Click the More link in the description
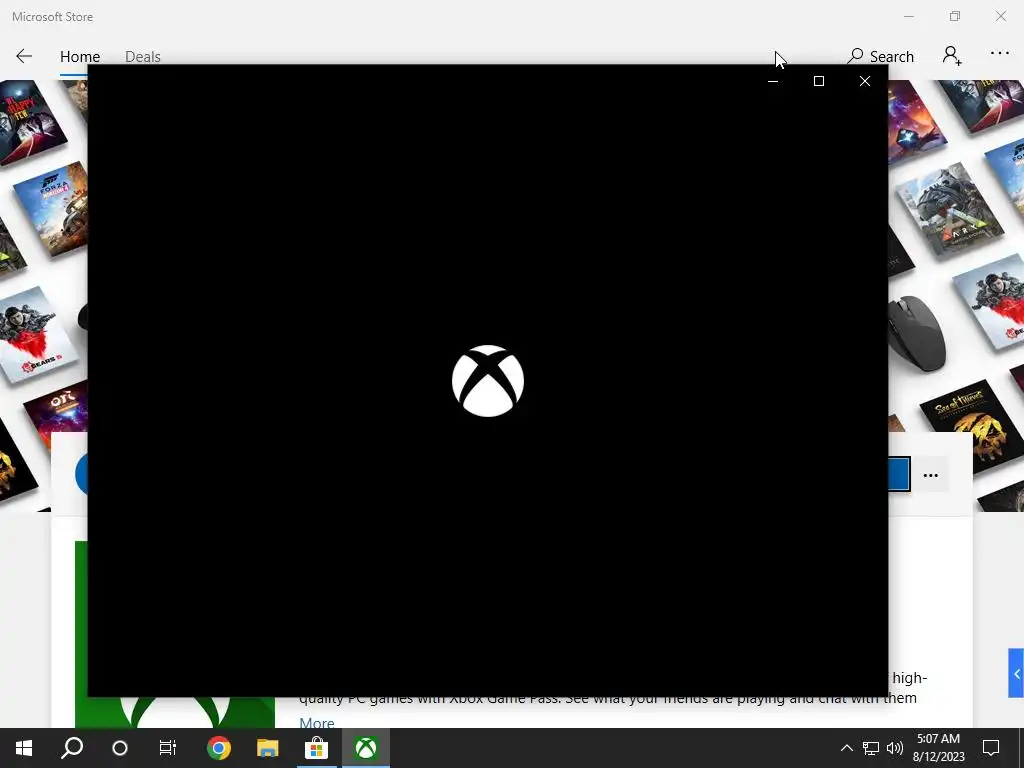1024x768 pixels. [317, 722]
